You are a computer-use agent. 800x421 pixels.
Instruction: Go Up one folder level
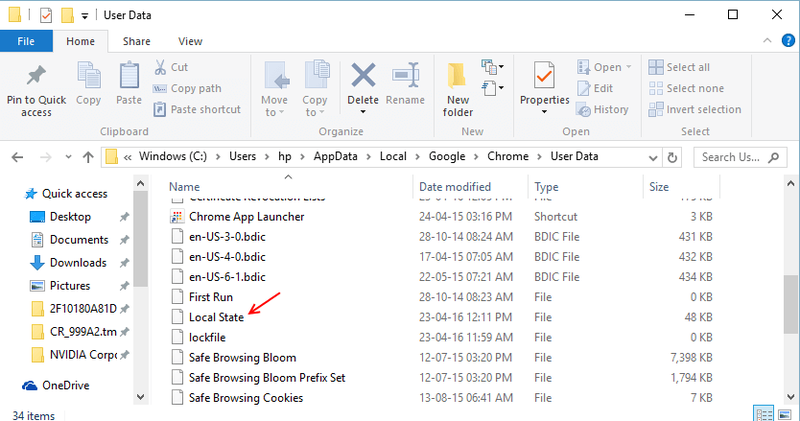tap(88, 157)
